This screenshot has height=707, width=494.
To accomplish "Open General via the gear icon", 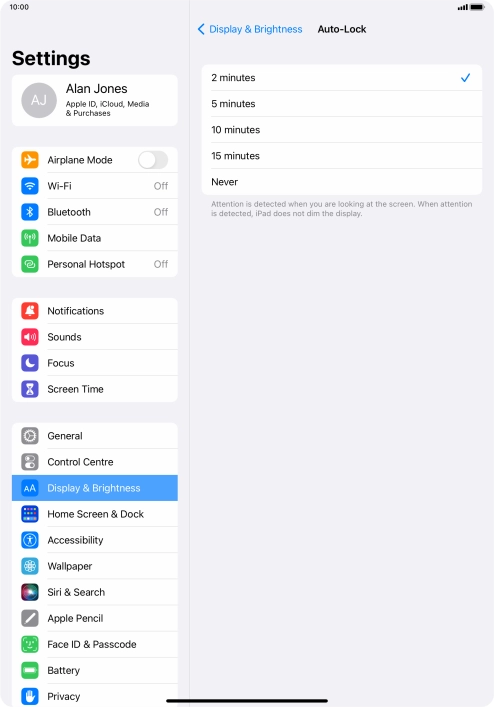I will tap(30, 436).
